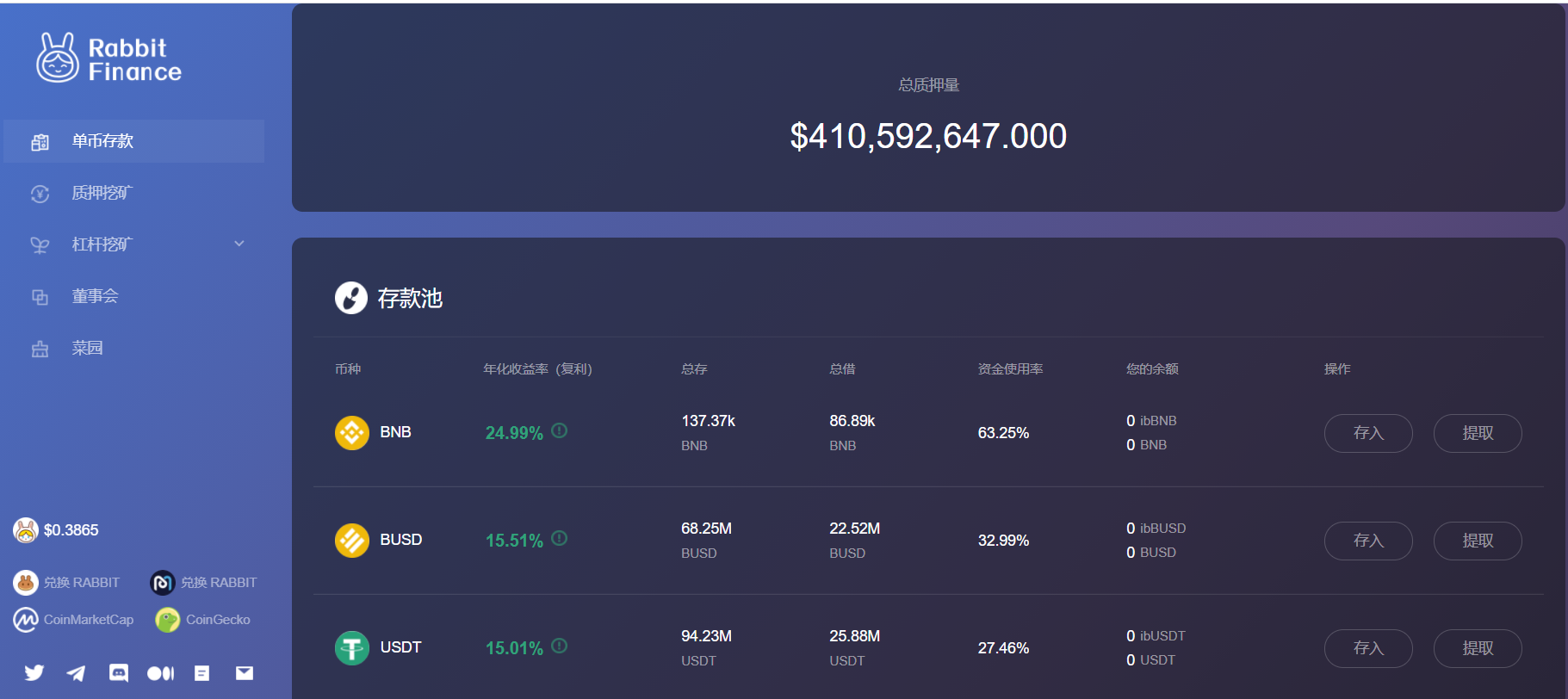Open the email envelope icon
The width and height of the screenshot is (1568, 699).
(x=245, y=673)
